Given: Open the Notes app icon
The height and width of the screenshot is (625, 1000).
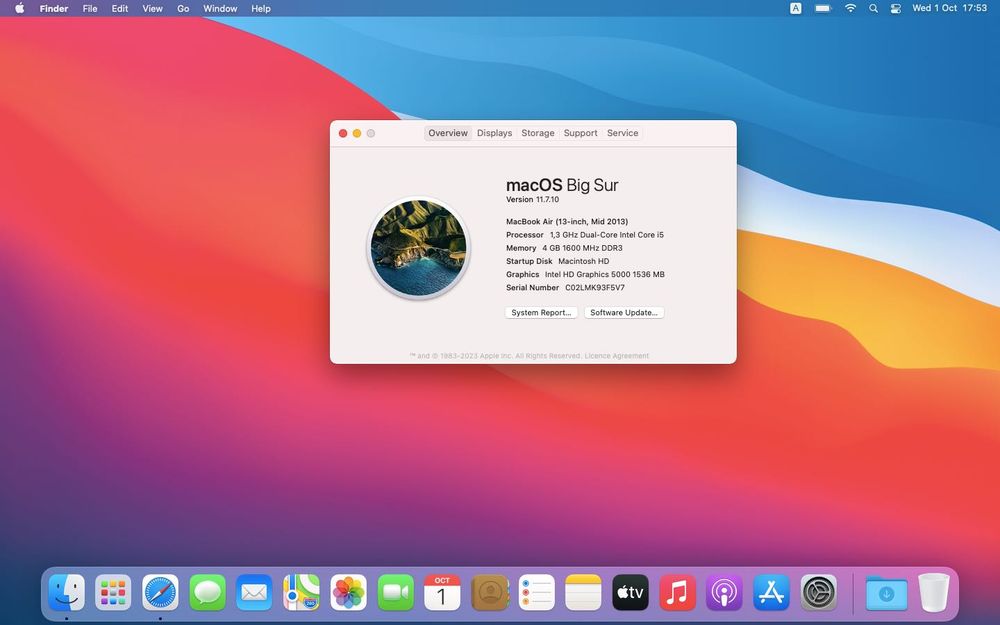Looking at the screenshot, I should pos(583,592).
